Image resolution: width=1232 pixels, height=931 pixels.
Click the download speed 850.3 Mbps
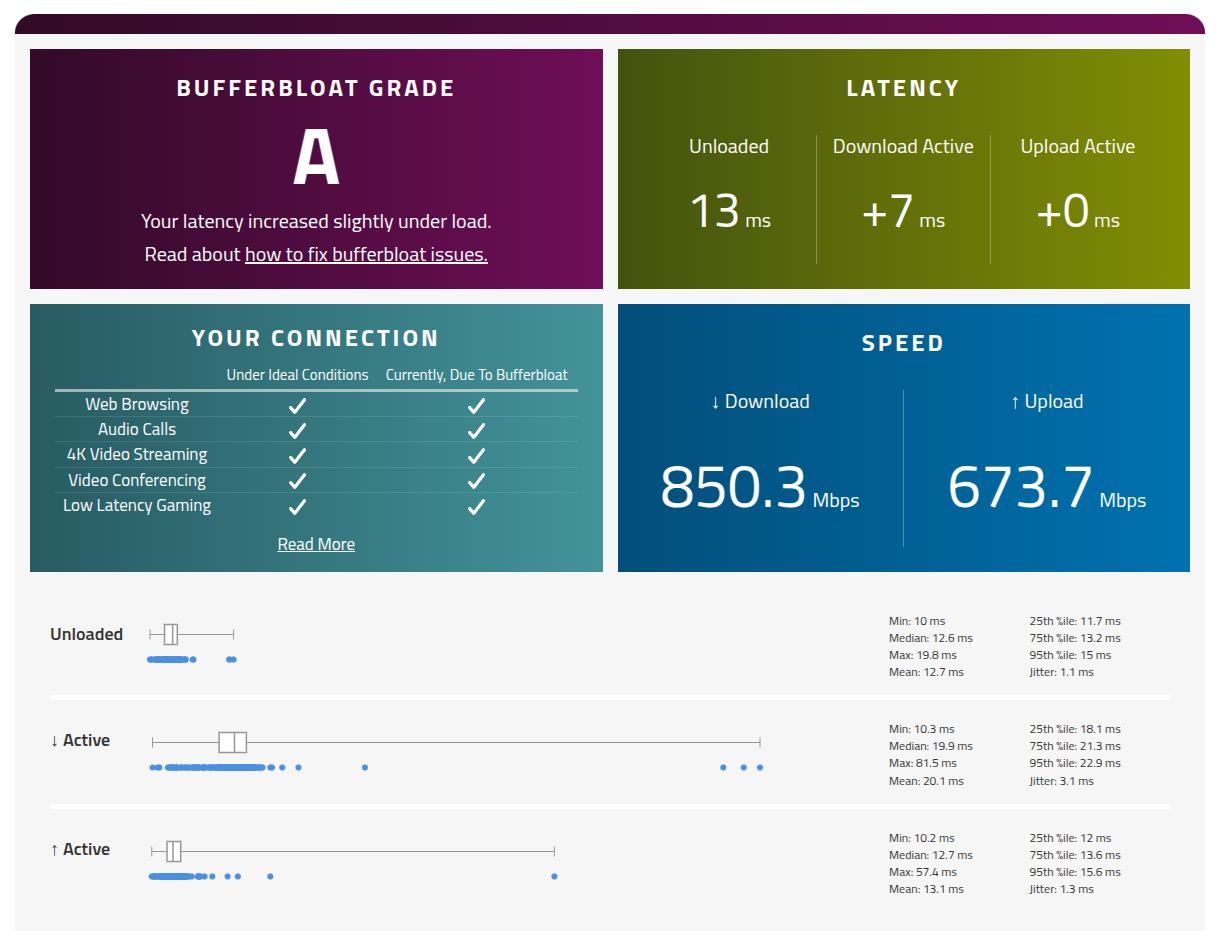759,488
